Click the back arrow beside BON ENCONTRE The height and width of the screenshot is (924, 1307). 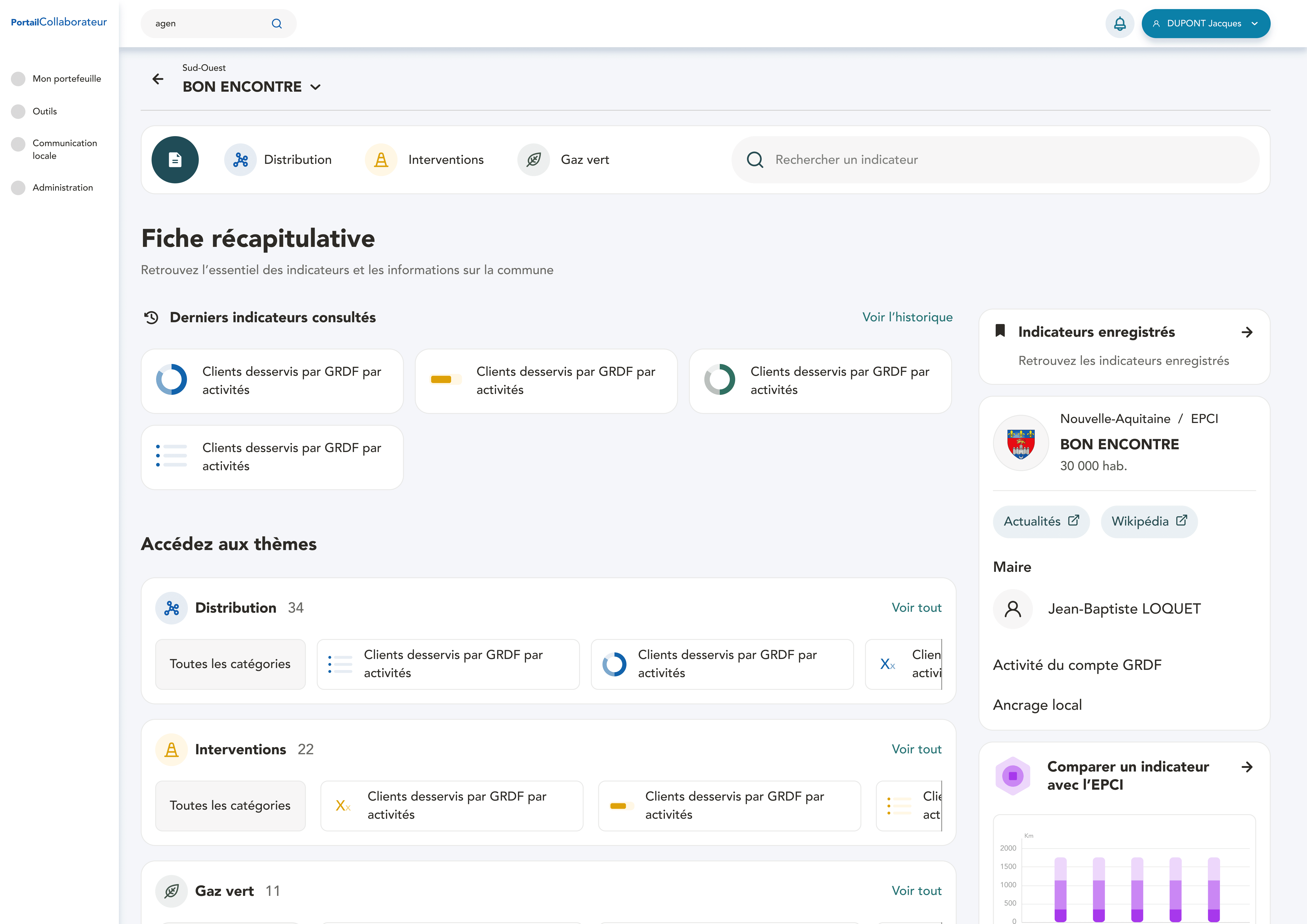point(158,79)
